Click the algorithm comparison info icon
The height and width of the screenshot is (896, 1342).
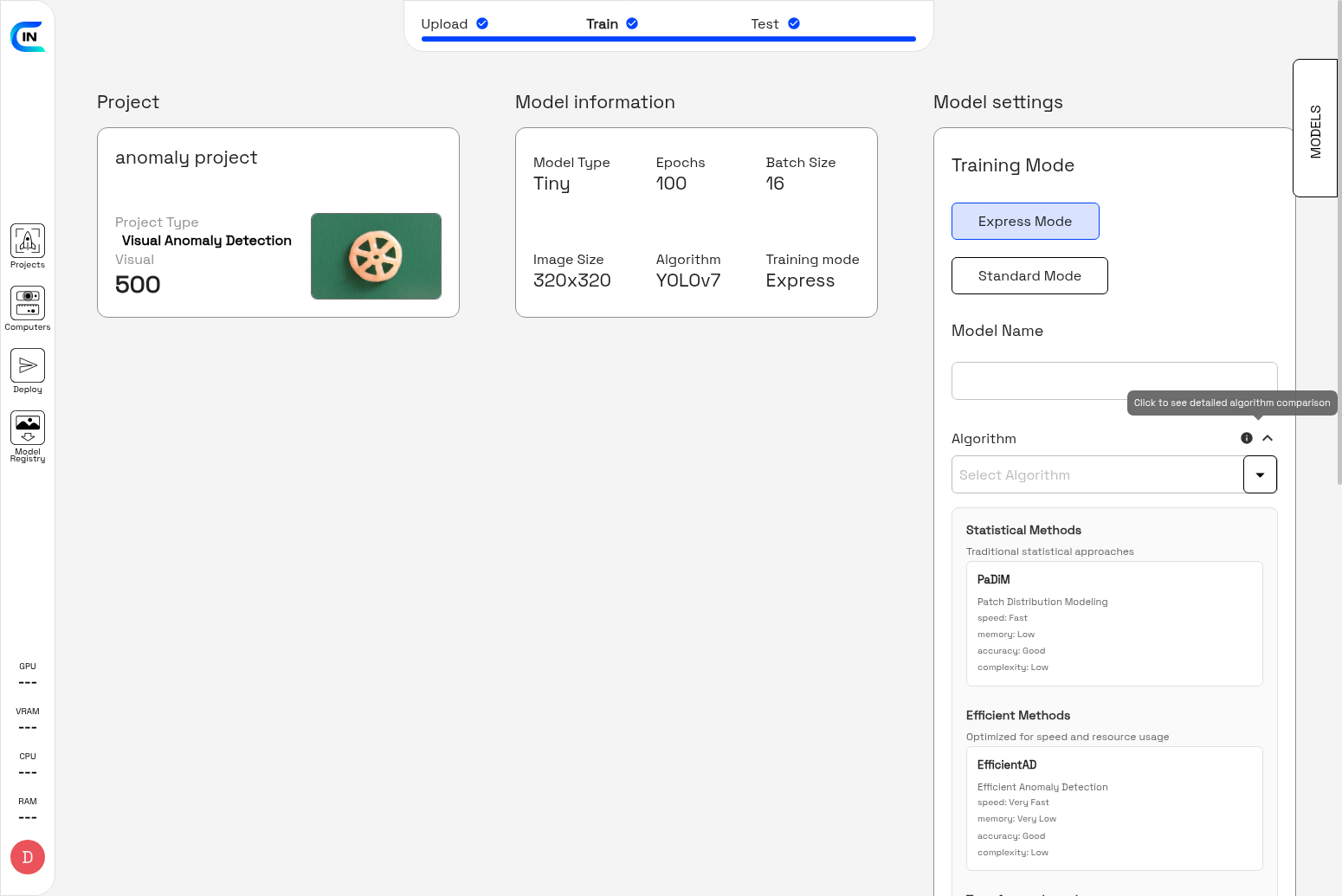1247,438
